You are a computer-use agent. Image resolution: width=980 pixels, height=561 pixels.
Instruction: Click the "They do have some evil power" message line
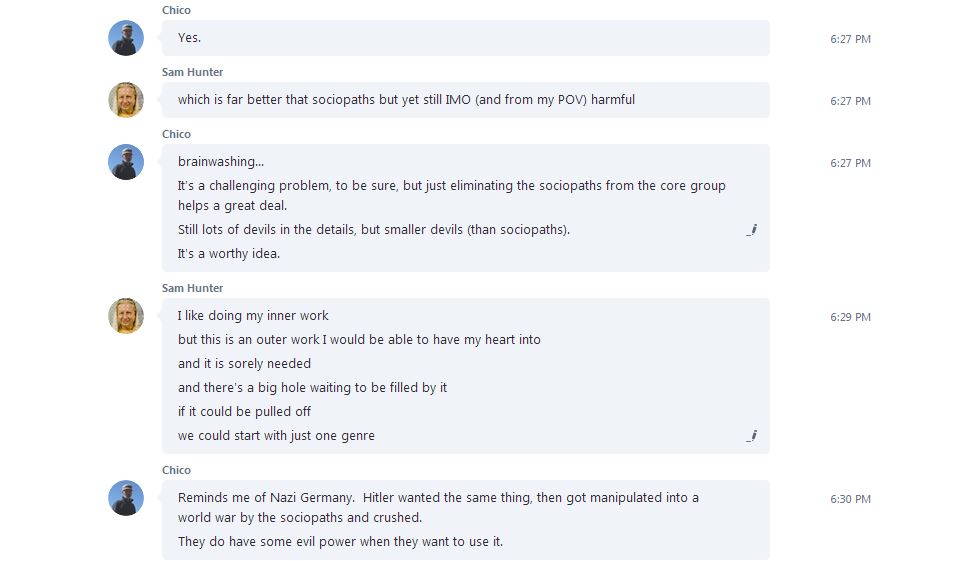click(x=340, y=542)
